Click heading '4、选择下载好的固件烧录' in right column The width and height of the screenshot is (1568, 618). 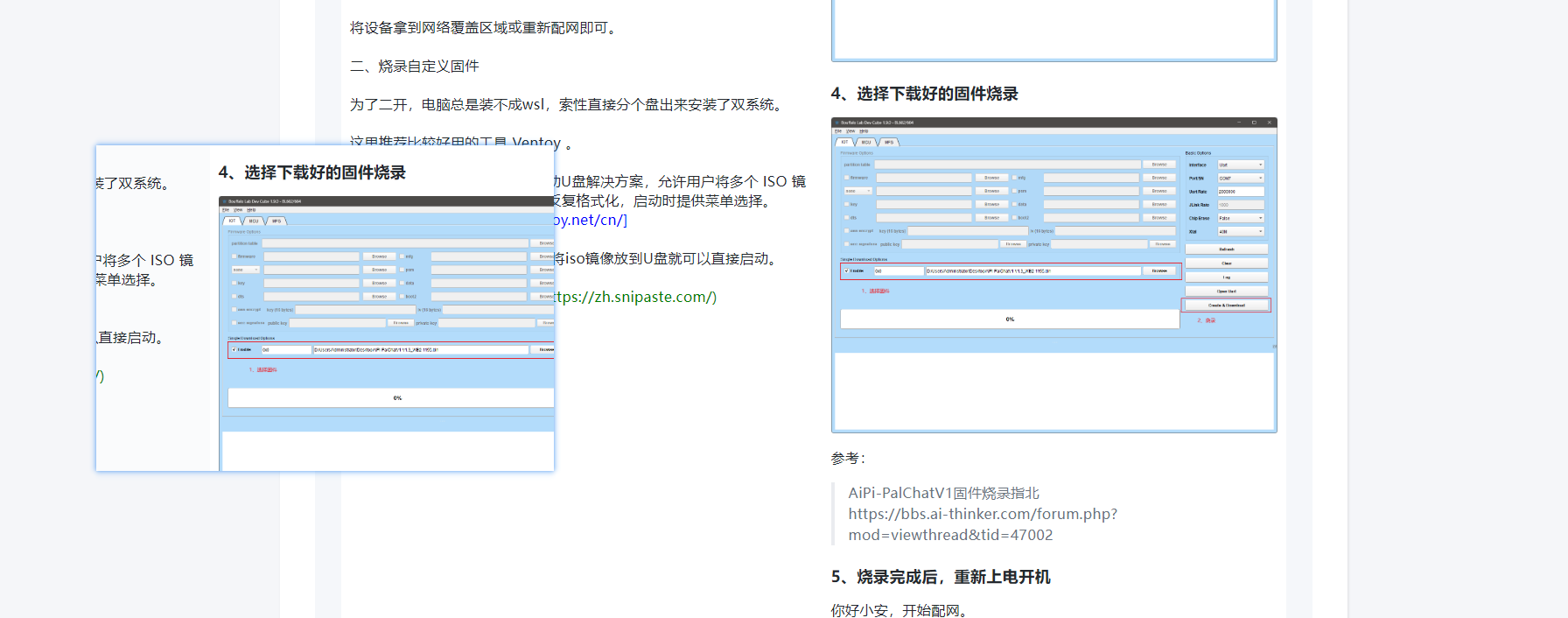[925, 94]
